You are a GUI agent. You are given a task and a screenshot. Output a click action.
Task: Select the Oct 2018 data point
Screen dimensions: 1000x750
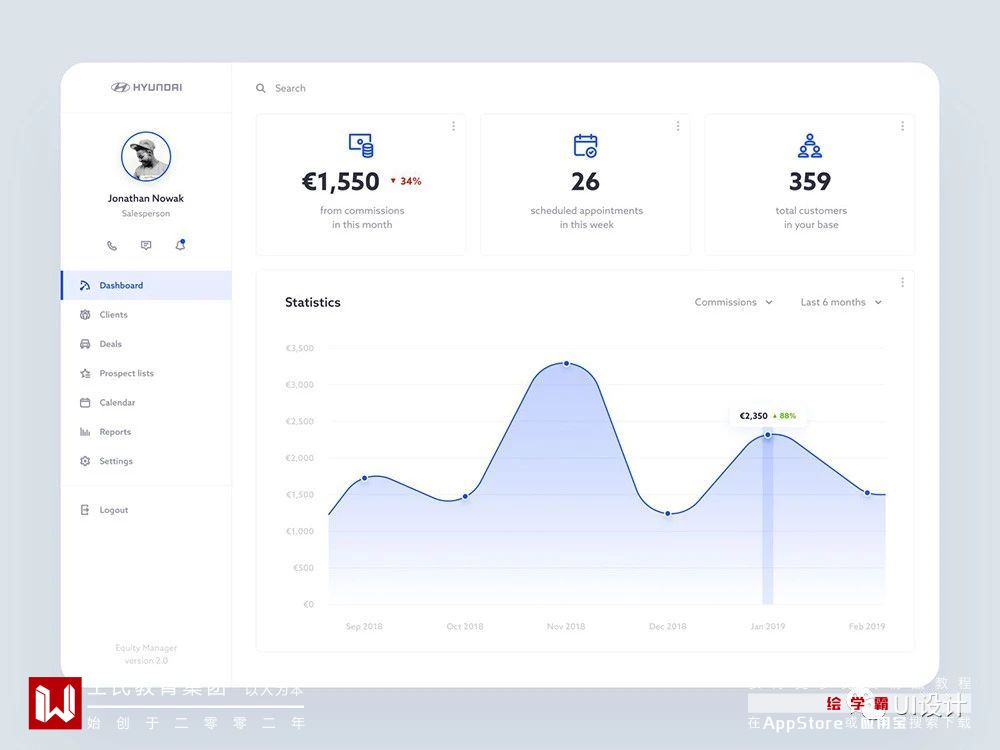coord(466,496)
